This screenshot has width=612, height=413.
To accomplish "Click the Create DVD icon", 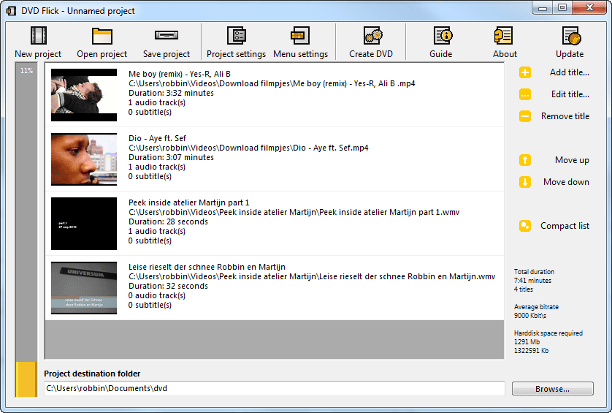I will pyautogui.click(x=373, y=36).
